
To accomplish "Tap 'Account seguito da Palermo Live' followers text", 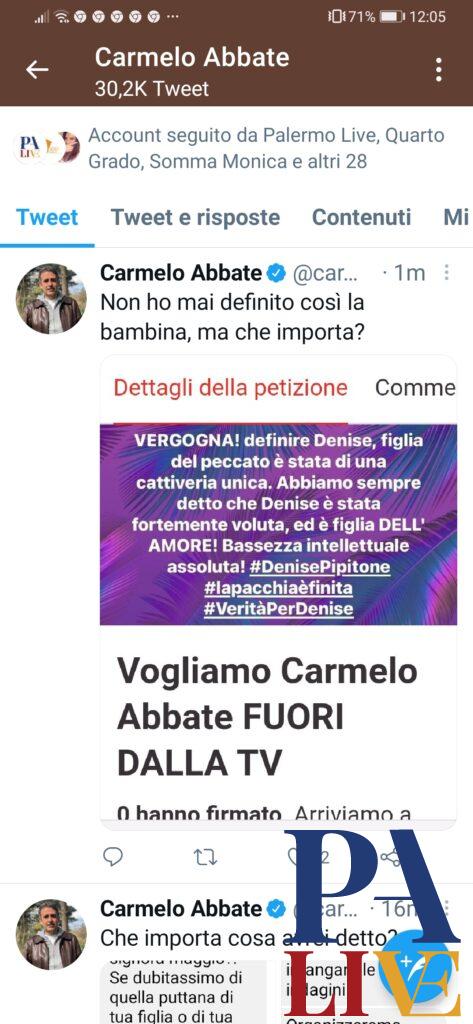I will pyautogui.click(x=266, y=148).
